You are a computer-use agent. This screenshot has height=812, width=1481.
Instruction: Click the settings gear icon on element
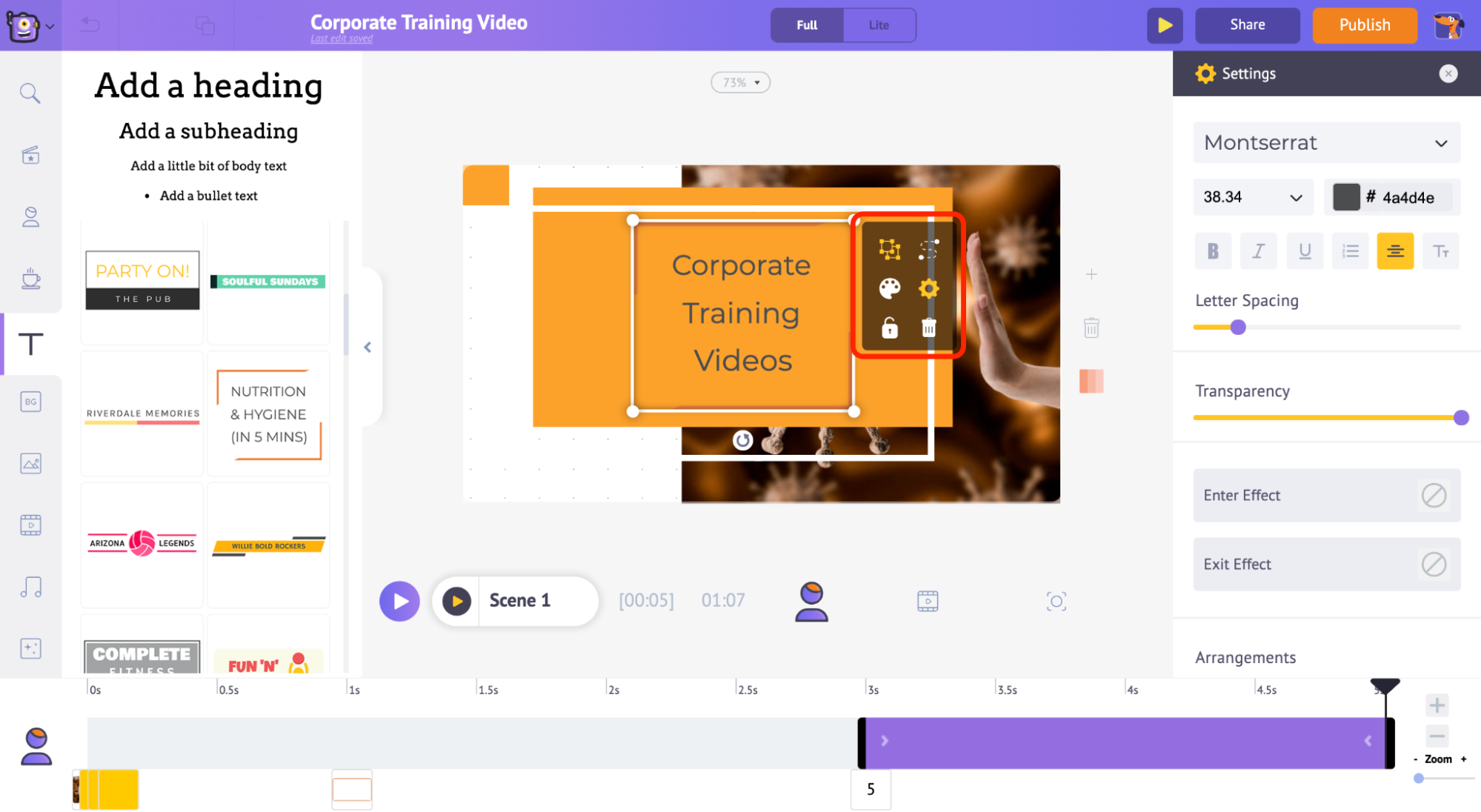pyautogui.click(x=927, y=289)
